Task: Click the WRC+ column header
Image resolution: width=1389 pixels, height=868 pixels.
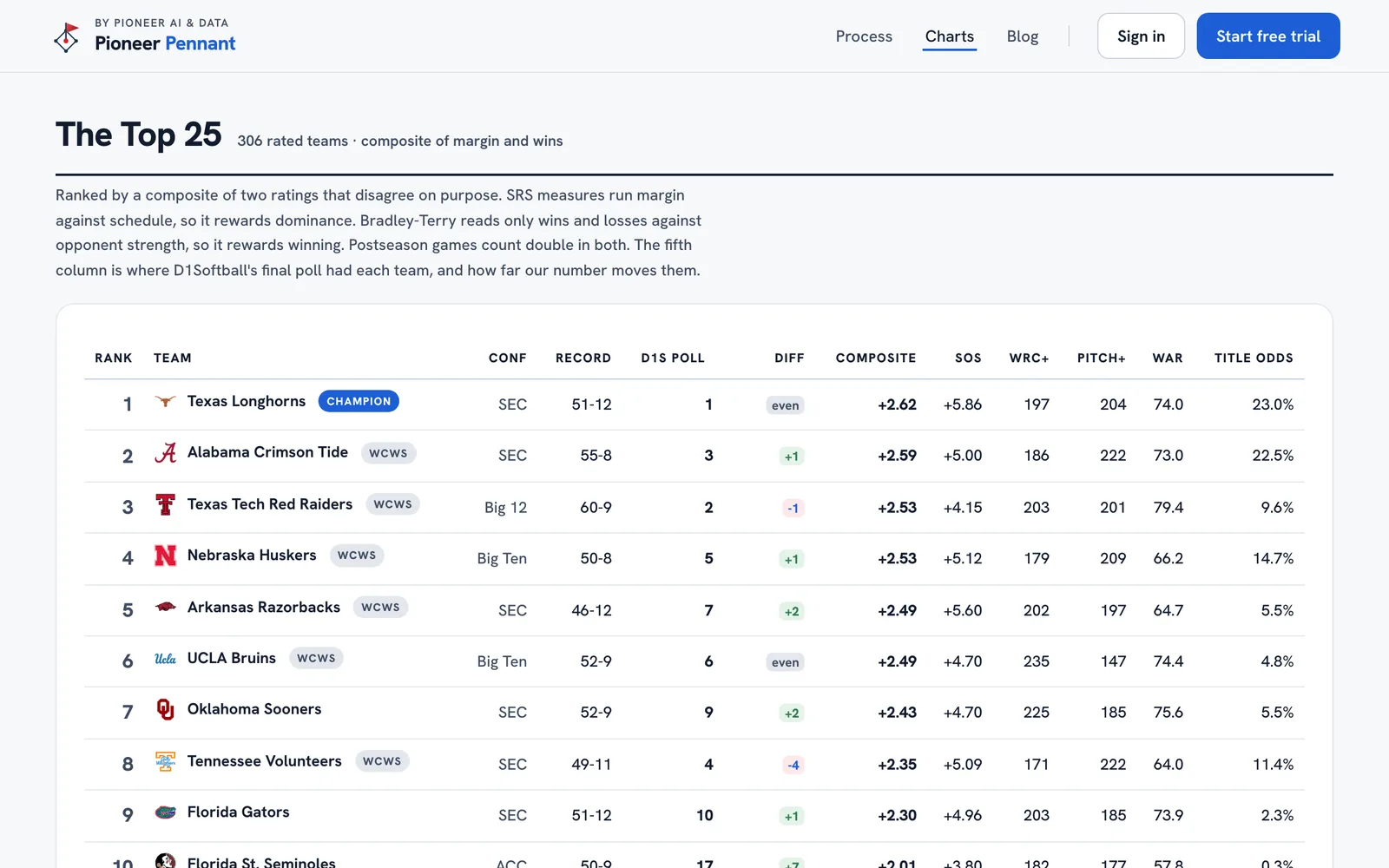Action: click(x=1029, y=358)
